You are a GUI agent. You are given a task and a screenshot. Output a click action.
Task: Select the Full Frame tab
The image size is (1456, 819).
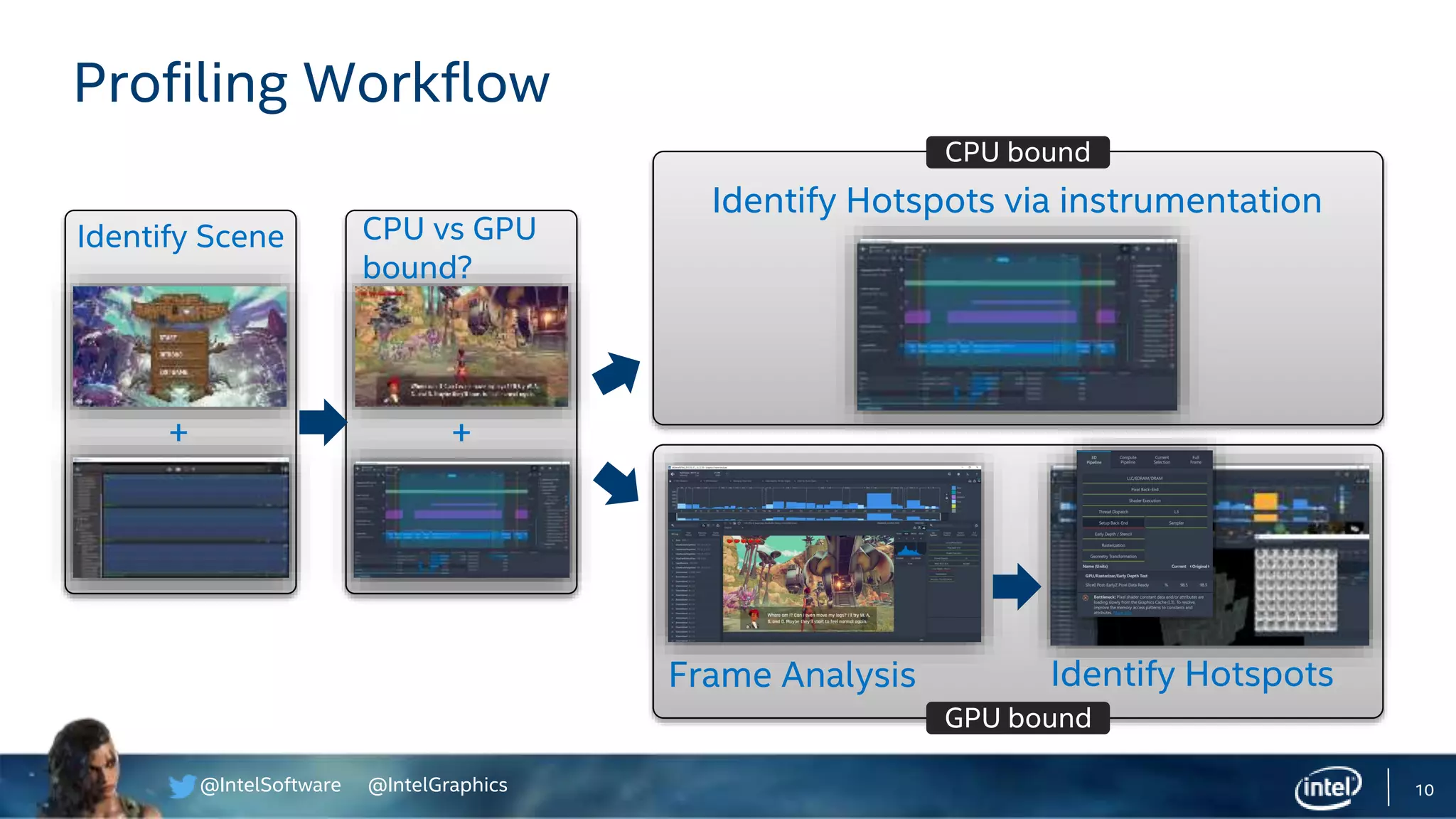click(1195, 460)
